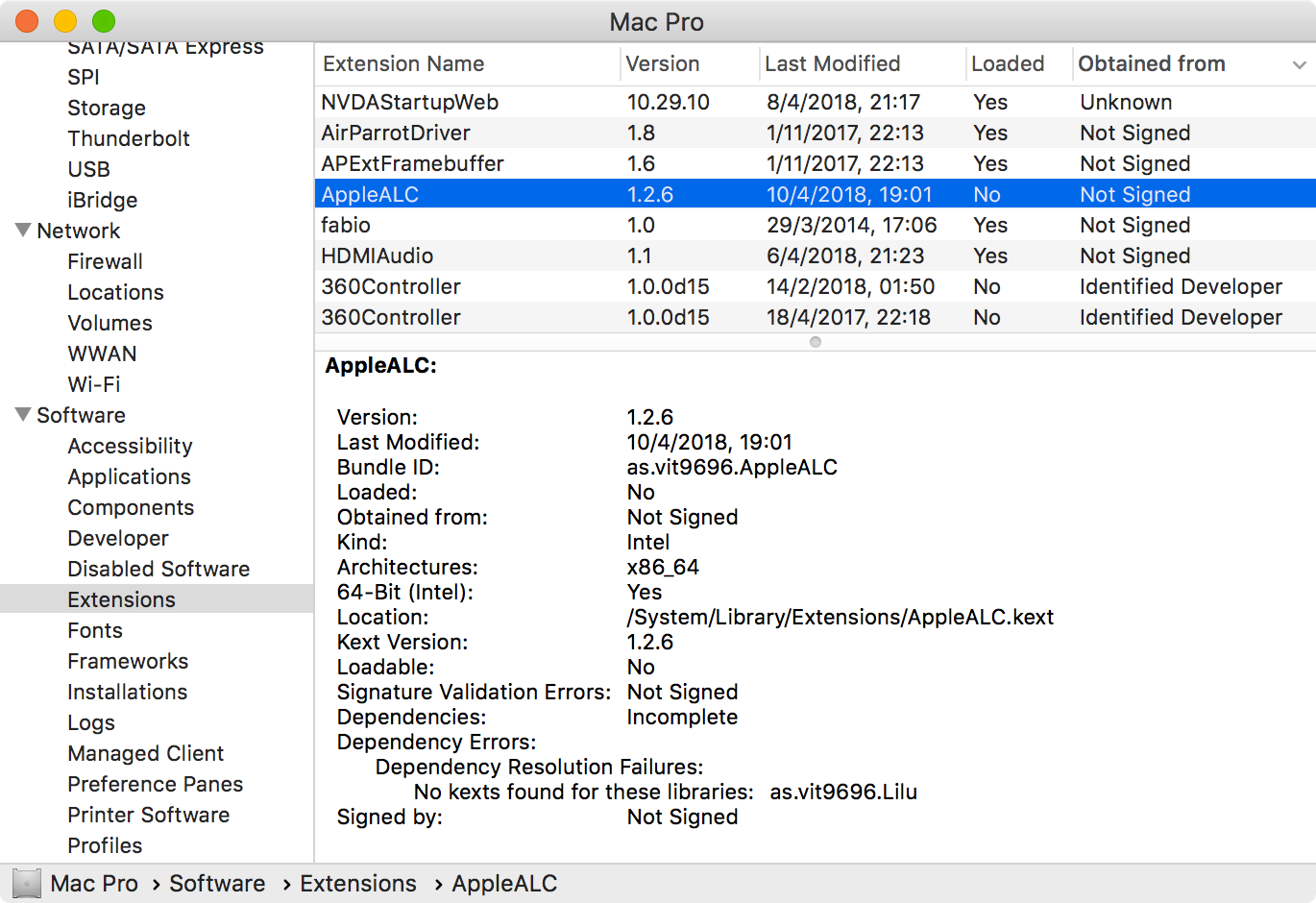Select USB in the sidebar
Image resolution: width=1316 pixels, height=903 pixels.
click(x=88, y=169)
